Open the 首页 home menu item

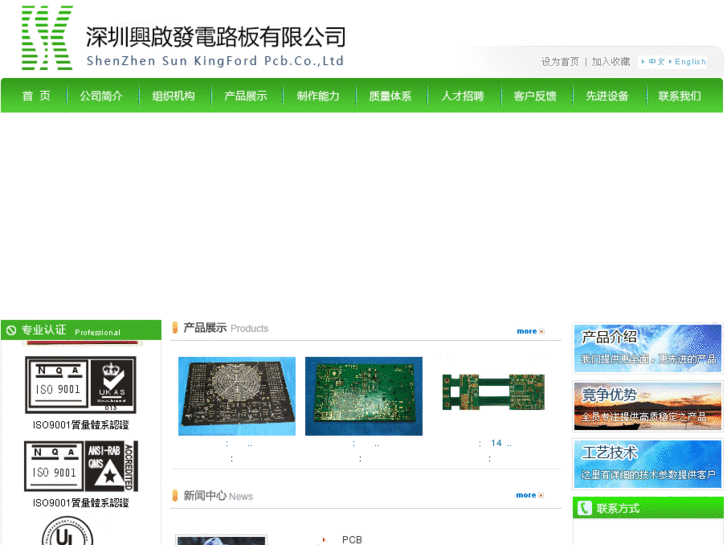[x=36, y=96]
